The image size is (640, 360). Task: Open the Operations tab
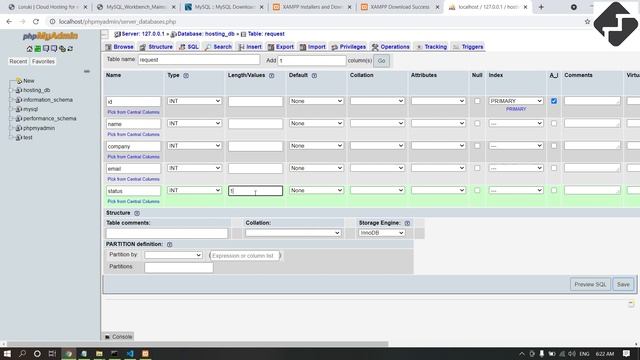tap(390, 47)
